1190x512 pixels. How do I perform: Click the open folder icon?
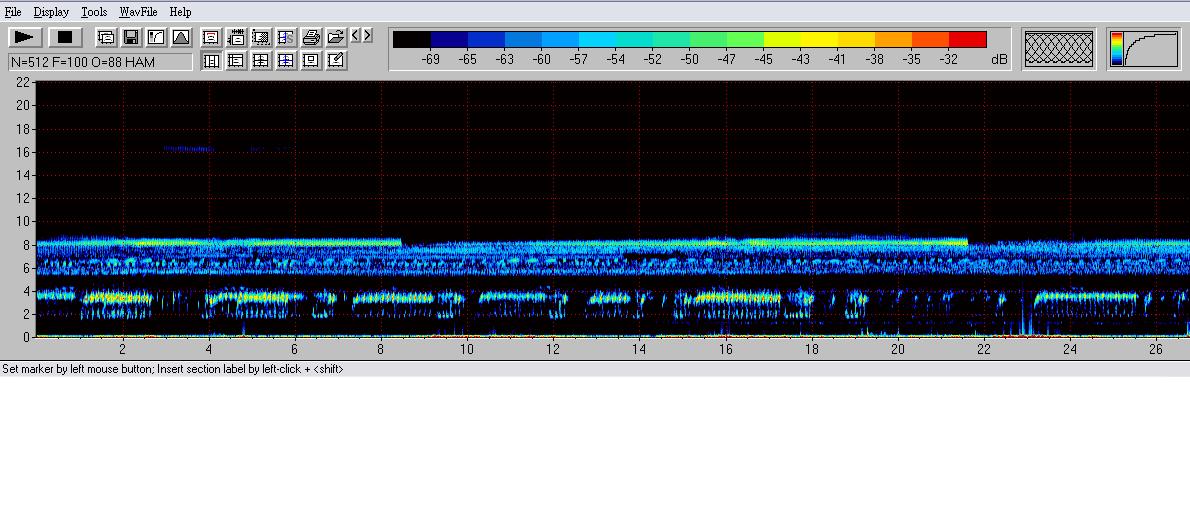pyautogui.click(x=336, y=37)
